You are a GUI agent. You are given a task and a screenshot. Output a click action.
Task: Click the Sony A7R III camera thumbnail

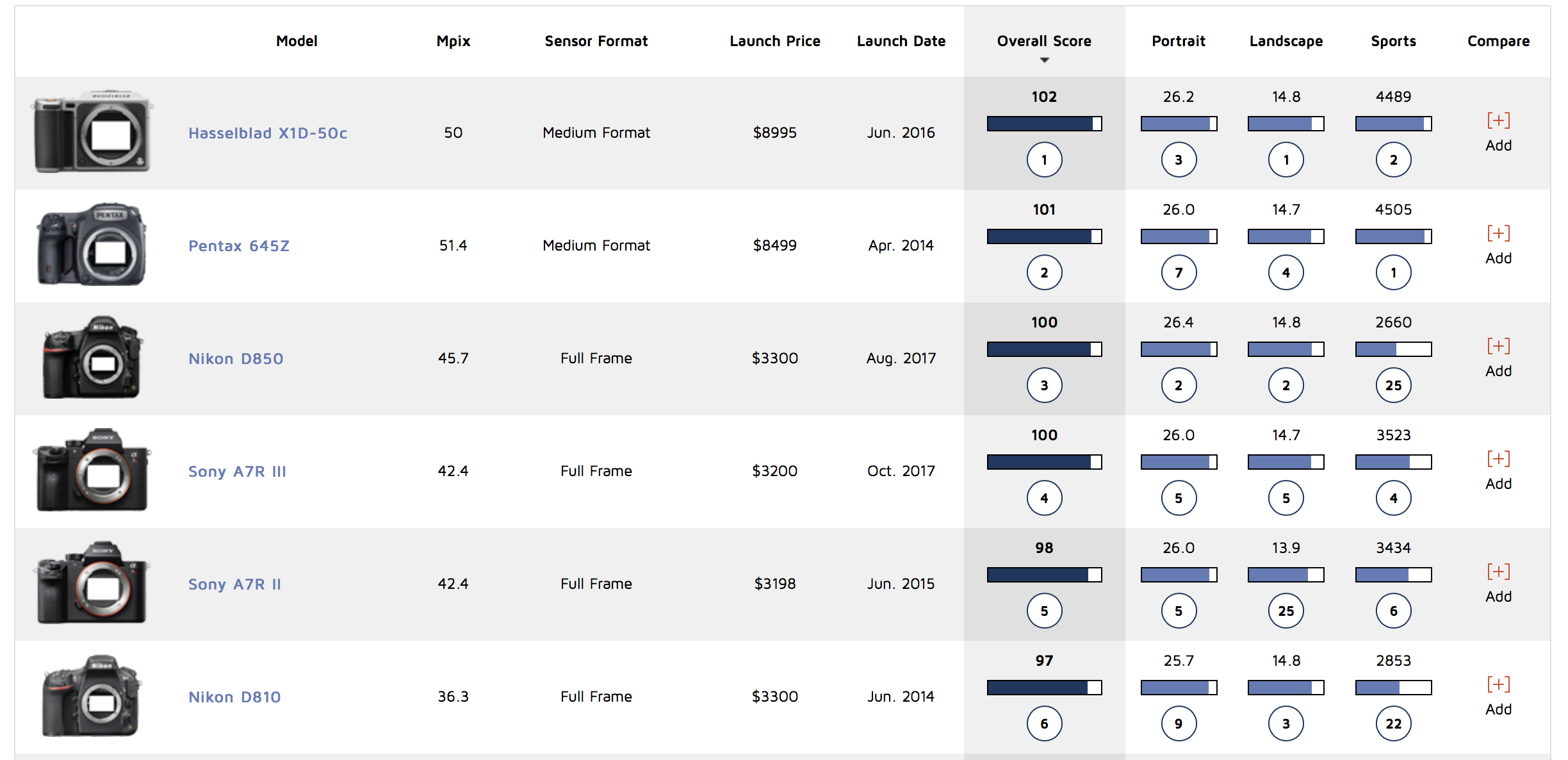coord(92,470)
